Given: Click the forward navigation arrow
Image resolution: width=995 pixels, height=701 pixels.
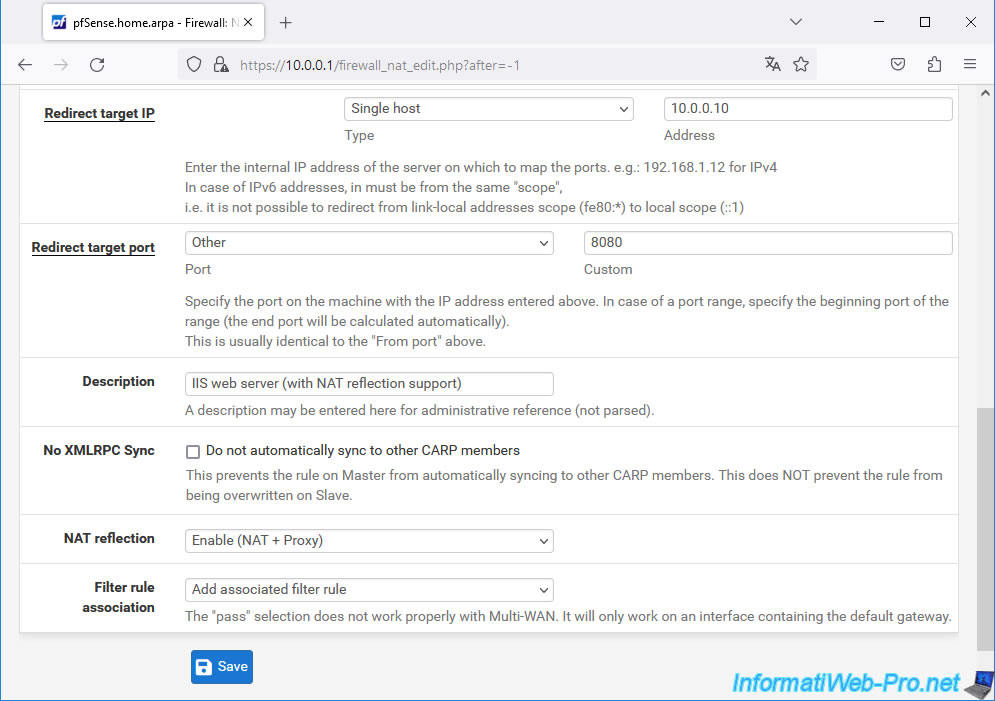Looking at the screenshot, I should pyautogui.click(x=61, y=65).
